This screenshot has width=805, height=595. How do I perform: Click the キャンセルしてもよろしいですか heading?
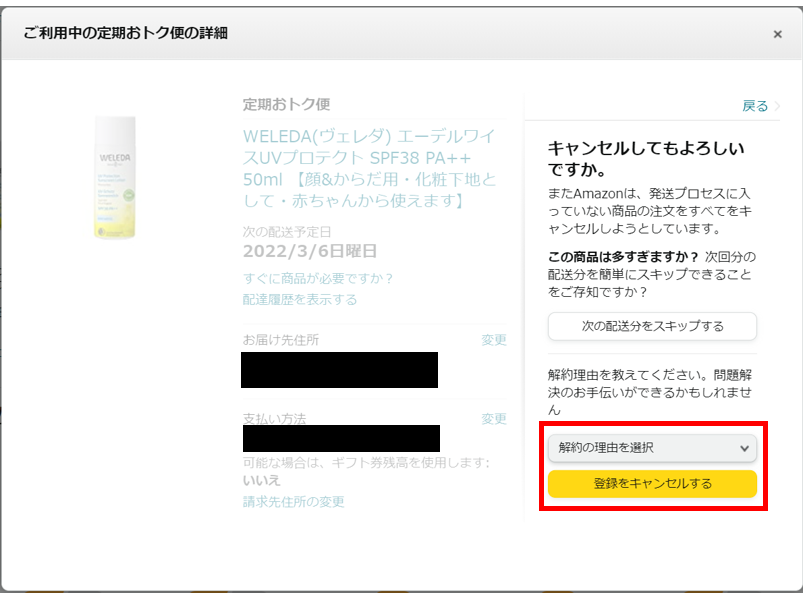[646, 159]
